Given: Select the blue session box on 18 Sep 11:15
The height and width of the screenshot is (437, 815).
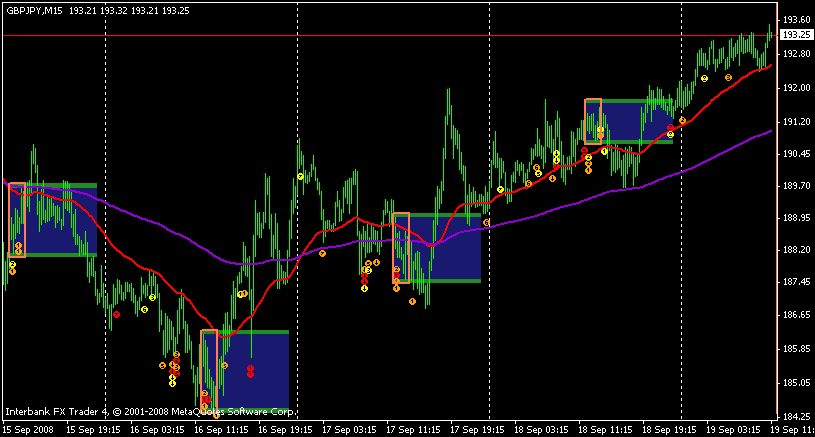Looking at the screenshot, I should 629,122.
